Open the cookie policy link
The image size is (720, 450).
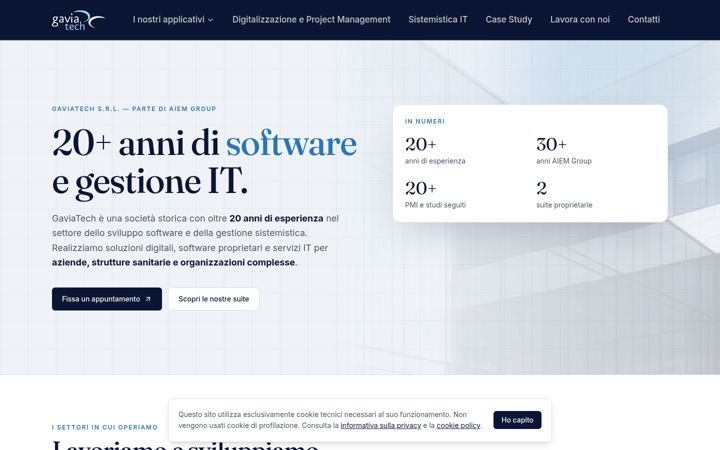pyautogui.click(x=458, y=426)
